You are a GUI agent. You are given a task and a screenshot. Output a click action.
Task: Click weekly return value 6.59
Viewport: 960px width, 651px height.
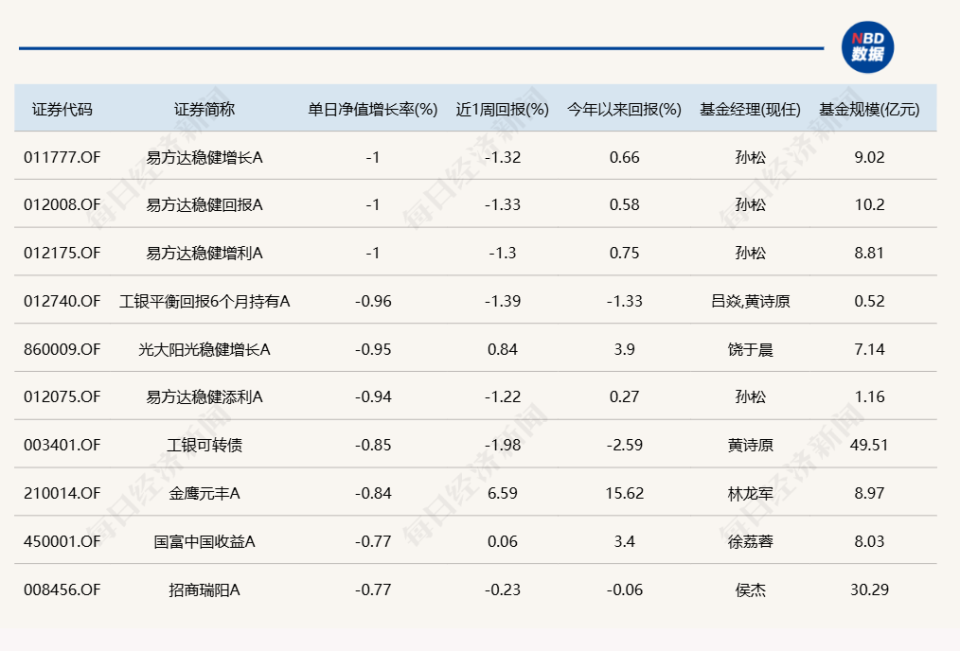pos(503,493)
